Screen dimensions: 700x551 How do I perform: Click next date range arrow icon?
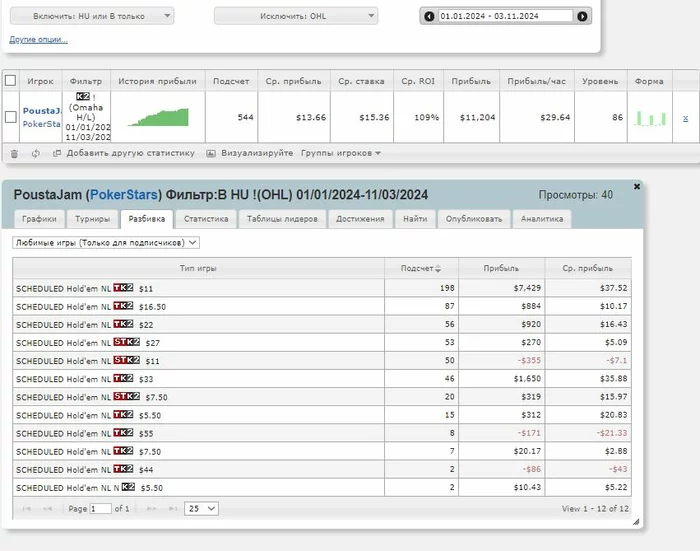pyautogui.click(x=583, y=16)
